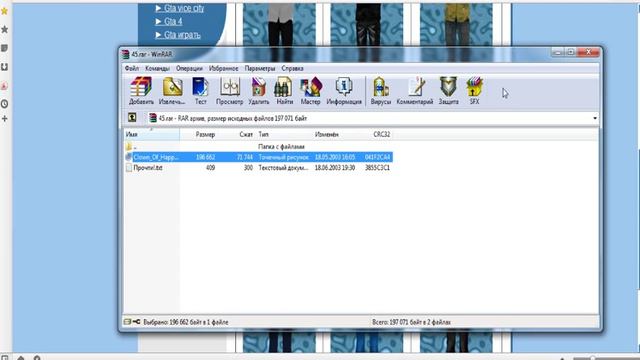Open the Команды menu
The image size is (640, 360).
pos(158,68)
